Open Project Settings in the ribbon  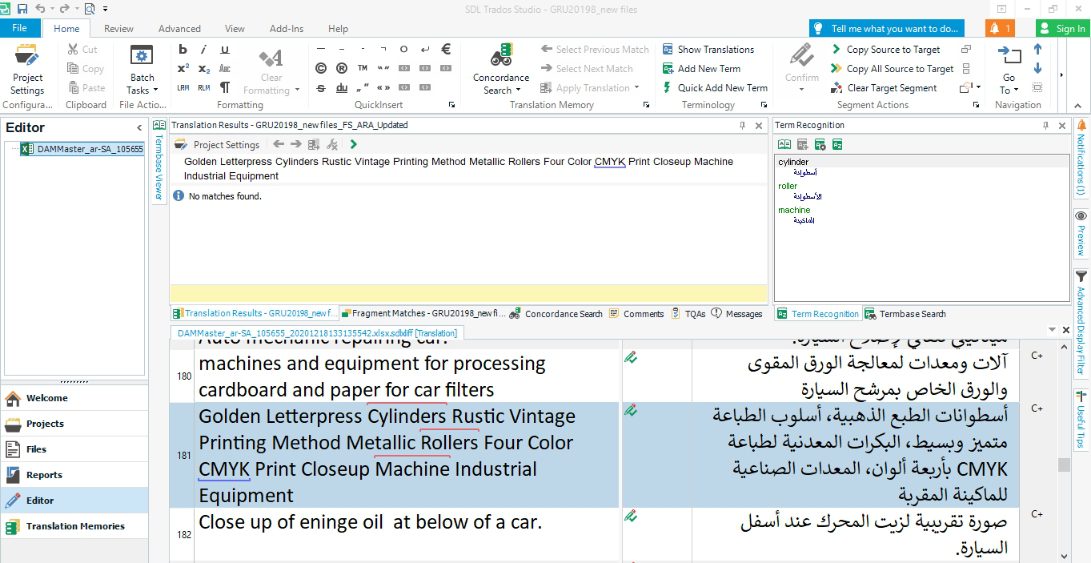(27, 70)
